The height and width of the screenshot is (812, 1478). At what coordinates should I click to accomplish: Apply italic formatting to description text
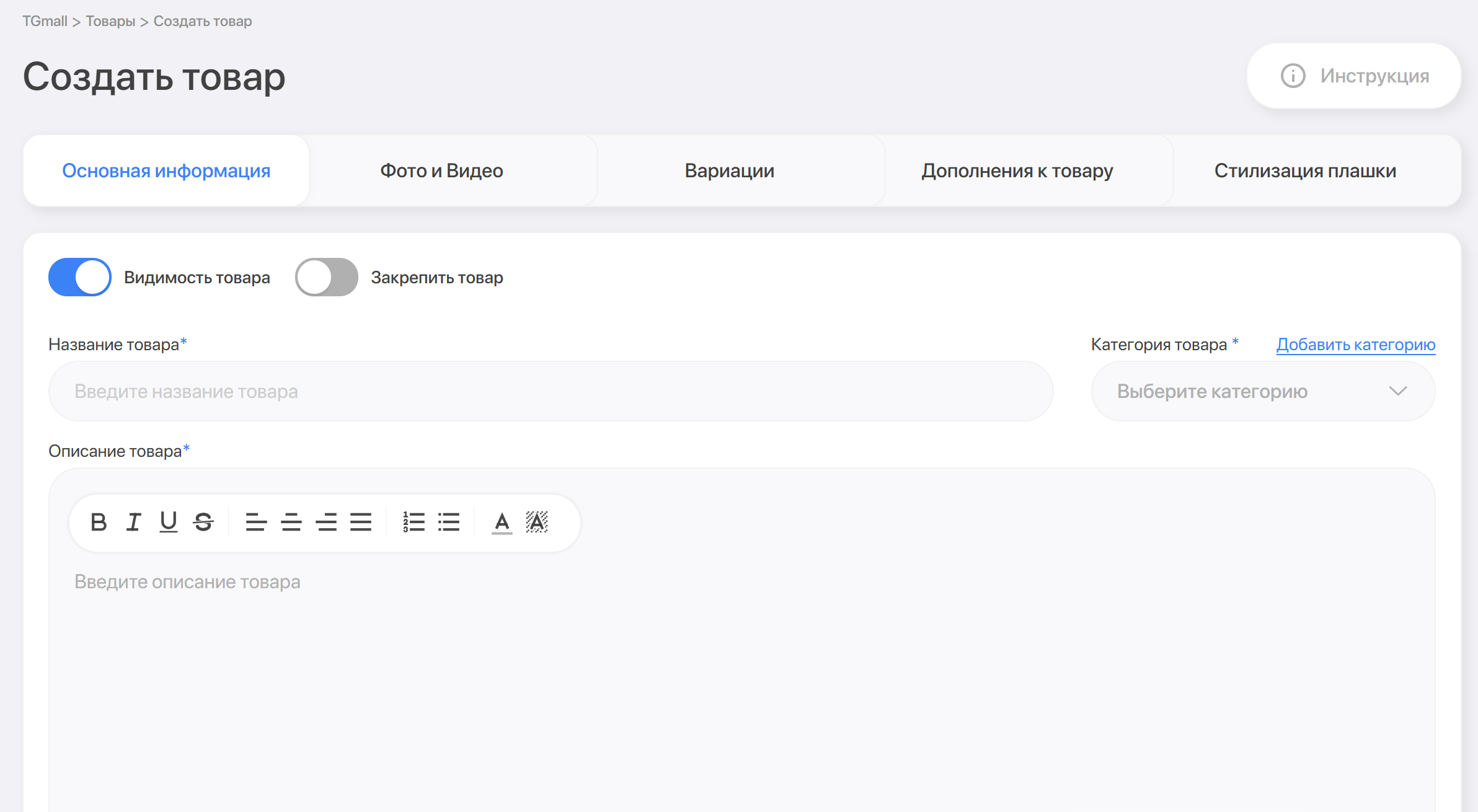click(133, 522)
